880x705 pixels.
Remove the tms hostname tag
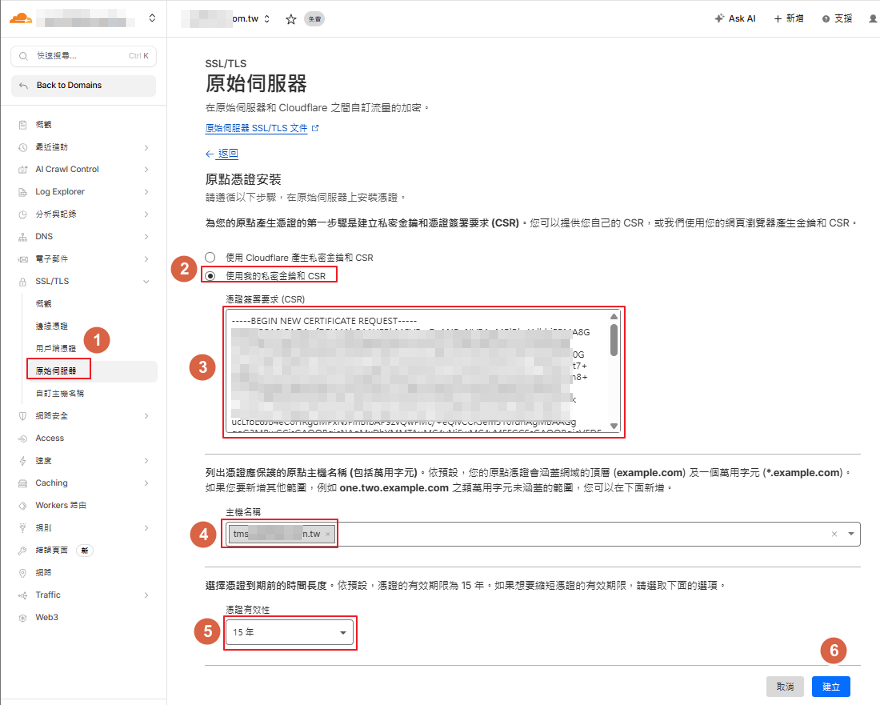coord(328,534)
